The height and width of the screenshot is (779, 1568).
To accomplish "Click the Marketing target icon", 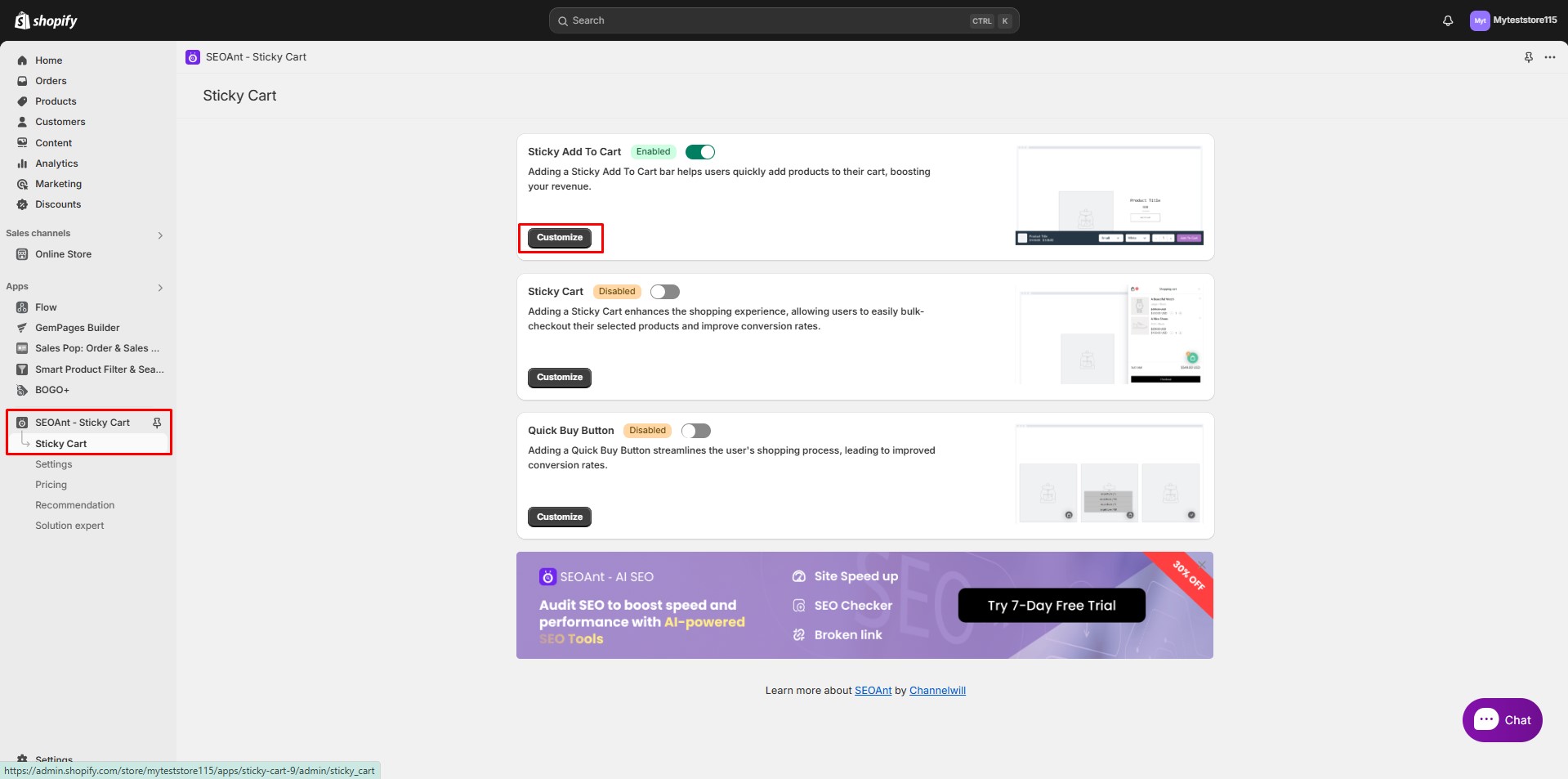I will 22,184.
